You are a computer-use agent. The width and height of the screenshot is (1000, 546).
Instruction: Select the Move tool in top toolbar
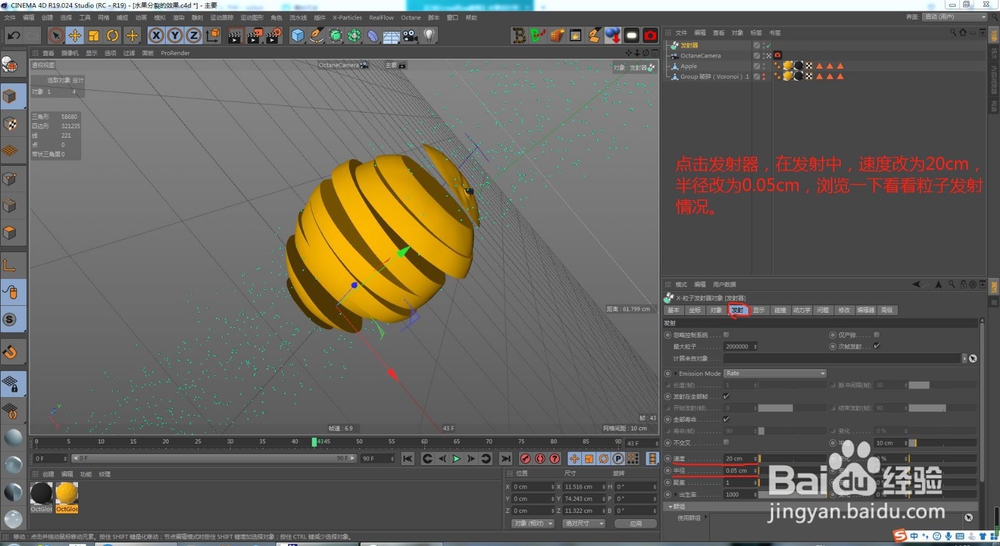click(x=75, y=36)
